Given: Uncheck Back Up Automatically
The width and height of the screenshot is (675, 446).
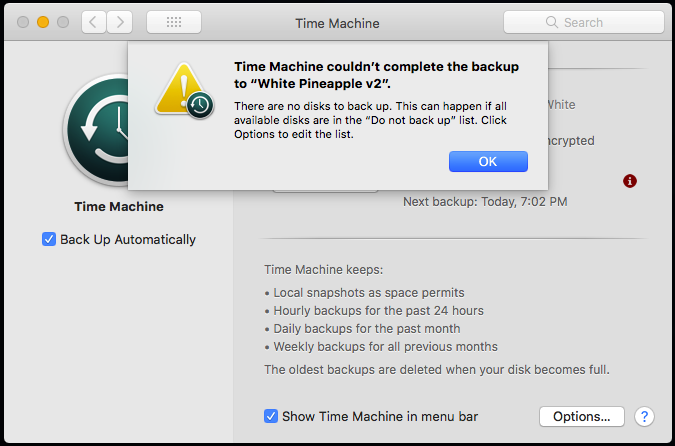Looking at the screenshot, I should tap(49, 239).
